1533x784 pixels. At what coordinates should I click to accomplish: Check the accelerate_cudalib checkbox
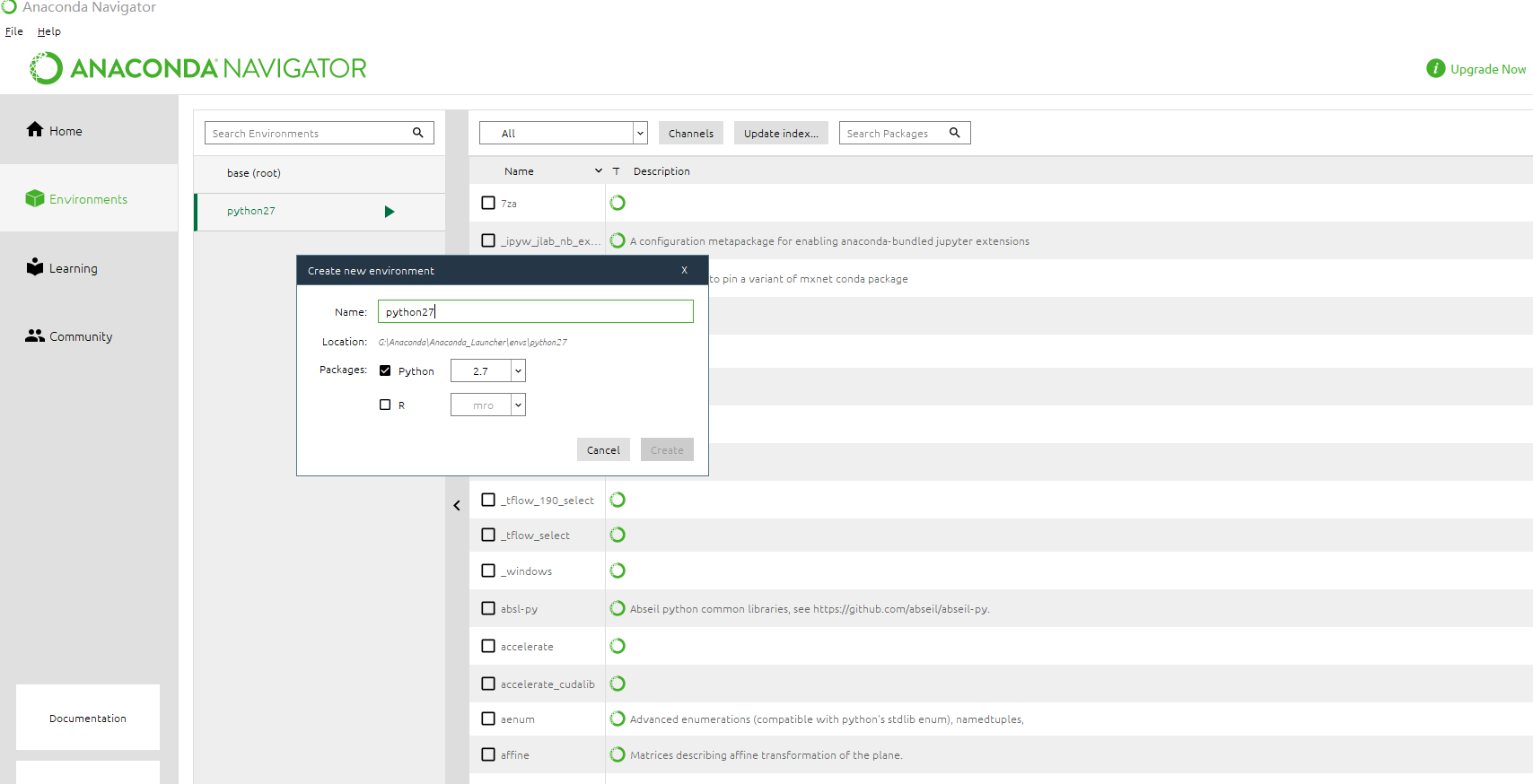[x=488, y=684]
